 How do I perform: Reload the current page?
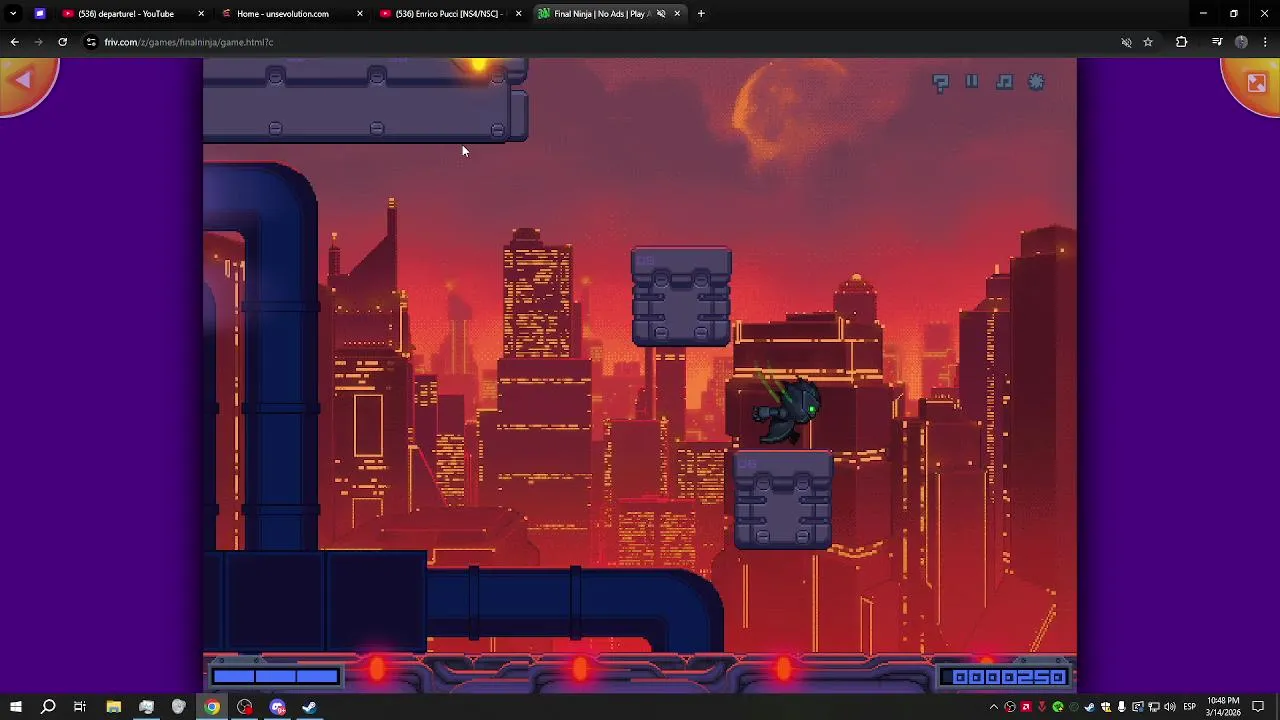point(62,42)
